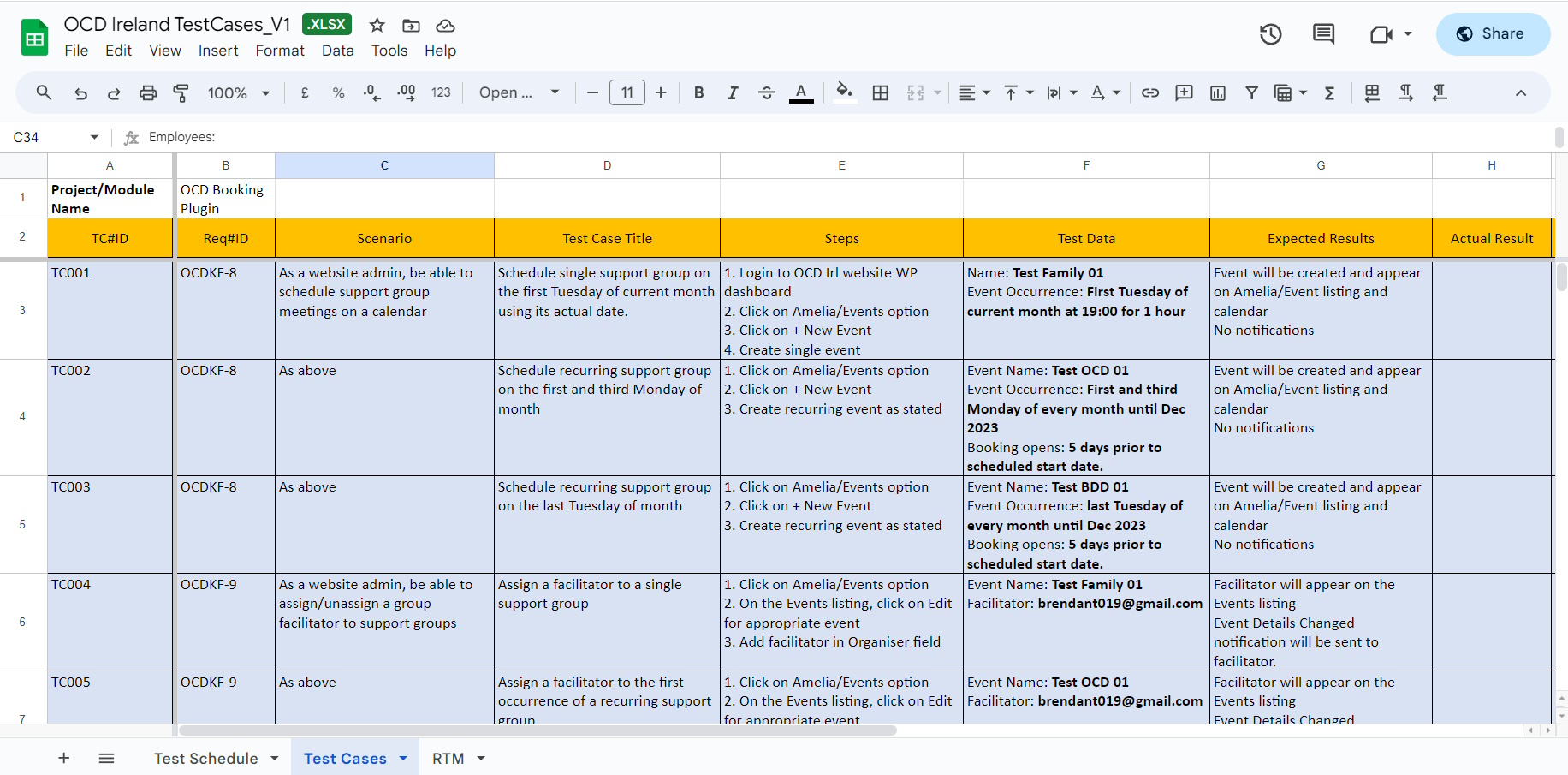Click the insert chart icon
Viewport: 1568px width, 775px height.
[1217, 92]
